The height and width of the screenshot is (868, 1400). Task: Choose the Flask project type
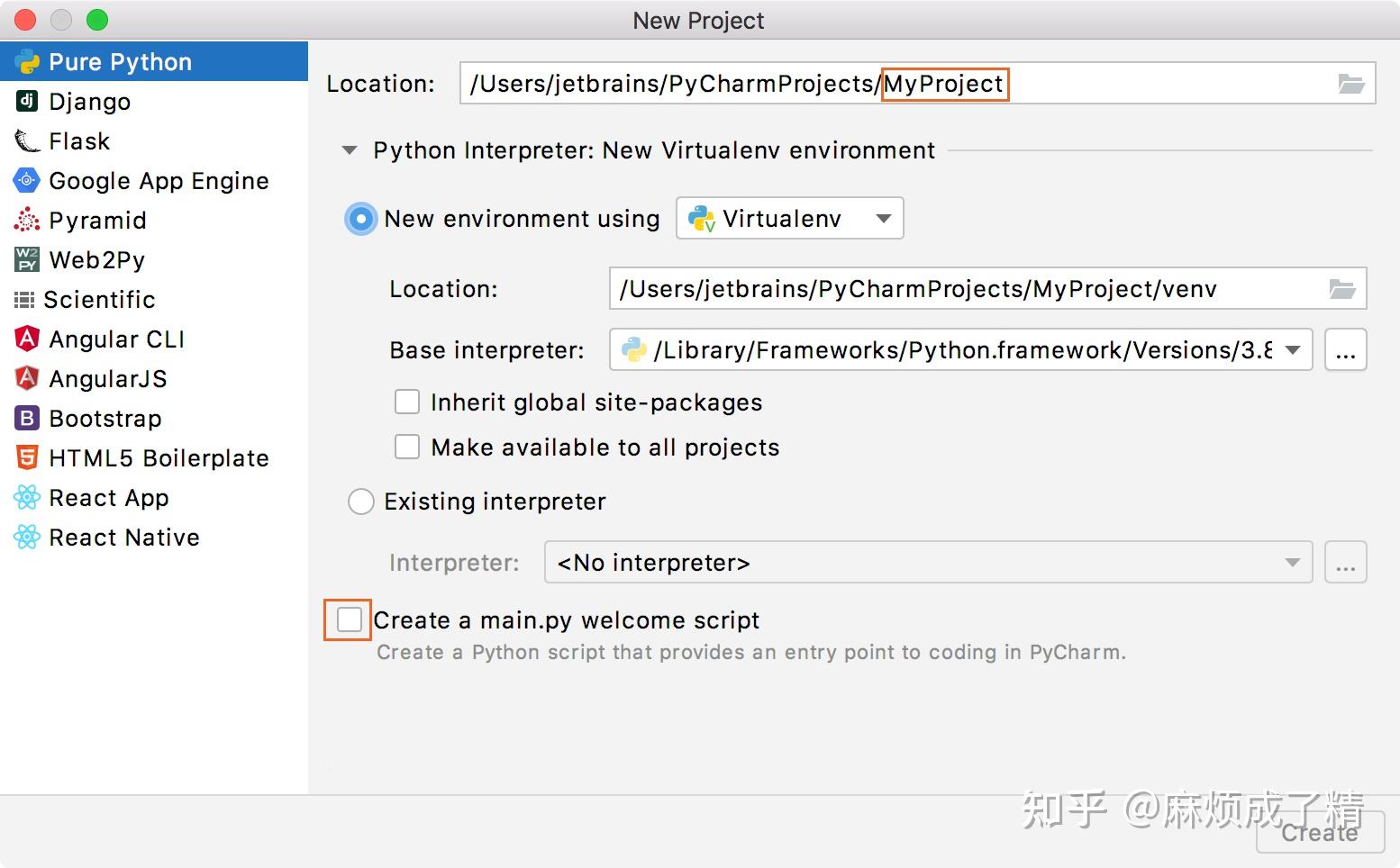(79, 140)
